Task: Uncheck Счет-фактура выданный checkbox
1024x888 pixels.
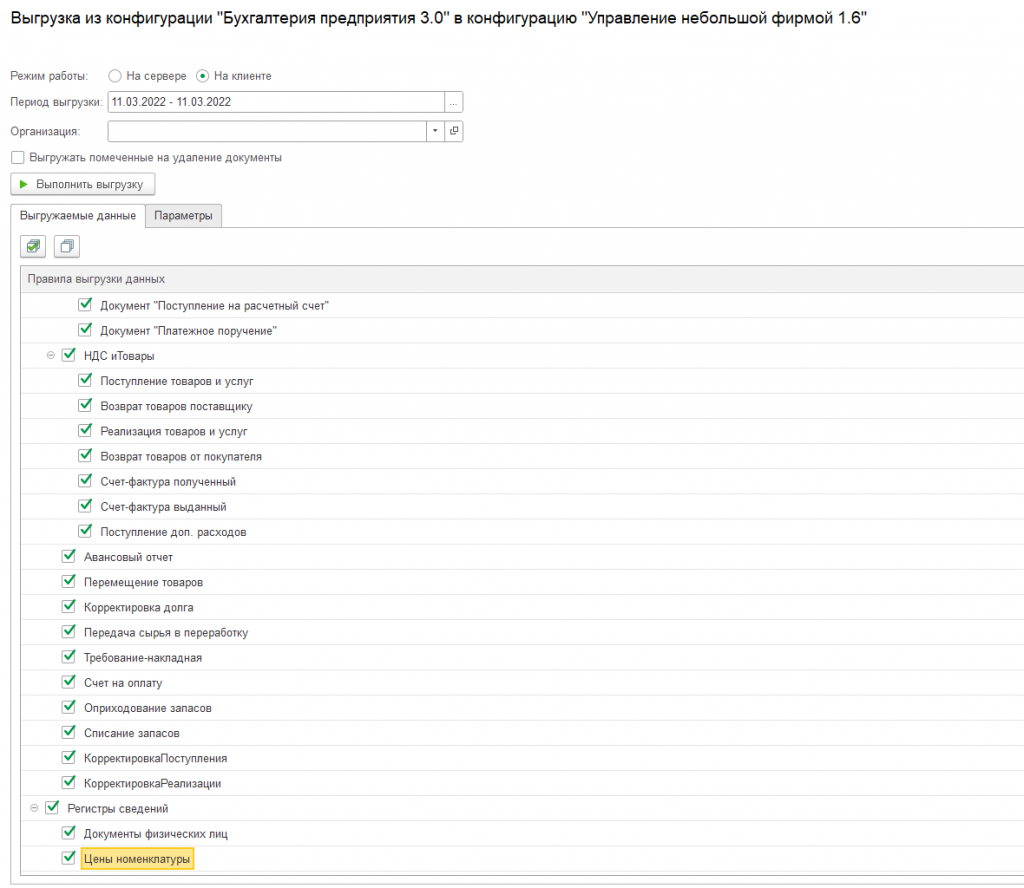Action: tap(85, 505)
